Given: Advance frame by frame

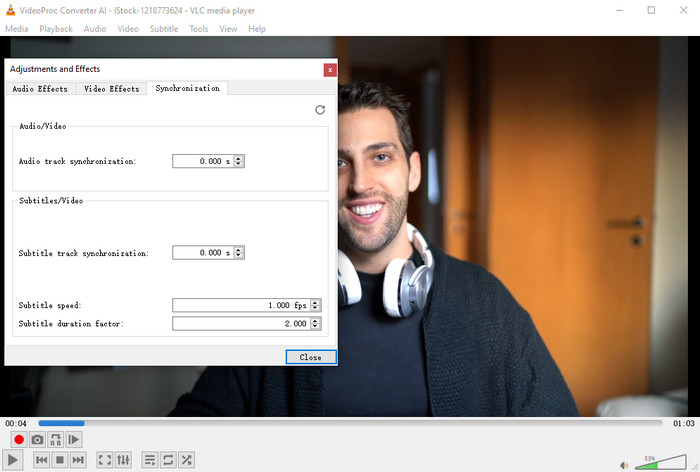Looking at the screenshot, I should tap(74, 440).
